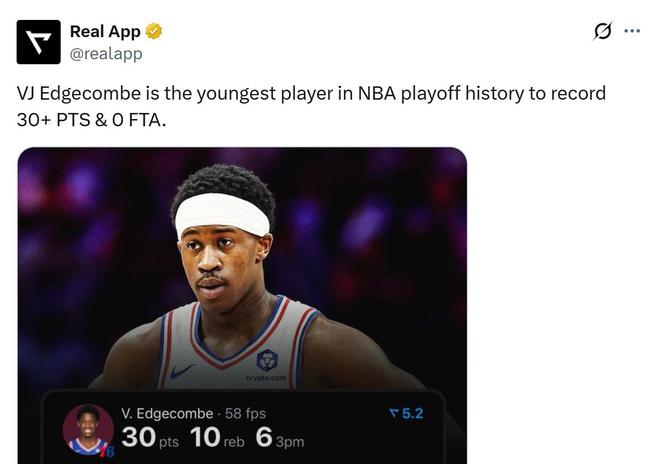The image size is (660, 464).
Task: Click the small player headshot in stat card
Action: (x=88, y=429)
